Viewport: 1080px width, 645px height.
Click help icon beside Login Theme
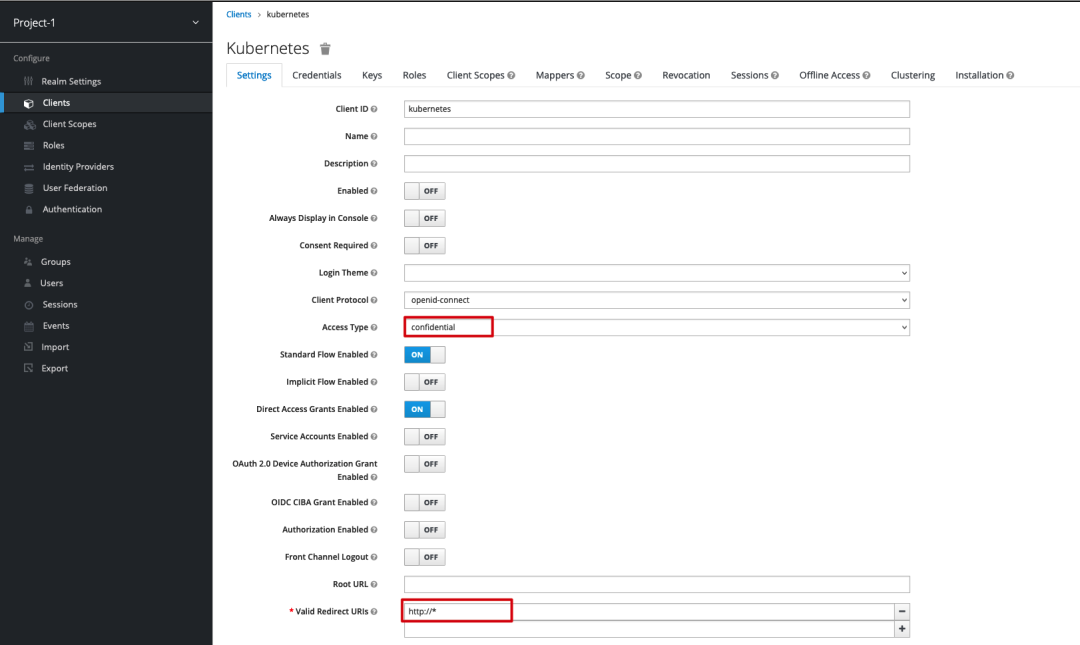click(374, 273)
